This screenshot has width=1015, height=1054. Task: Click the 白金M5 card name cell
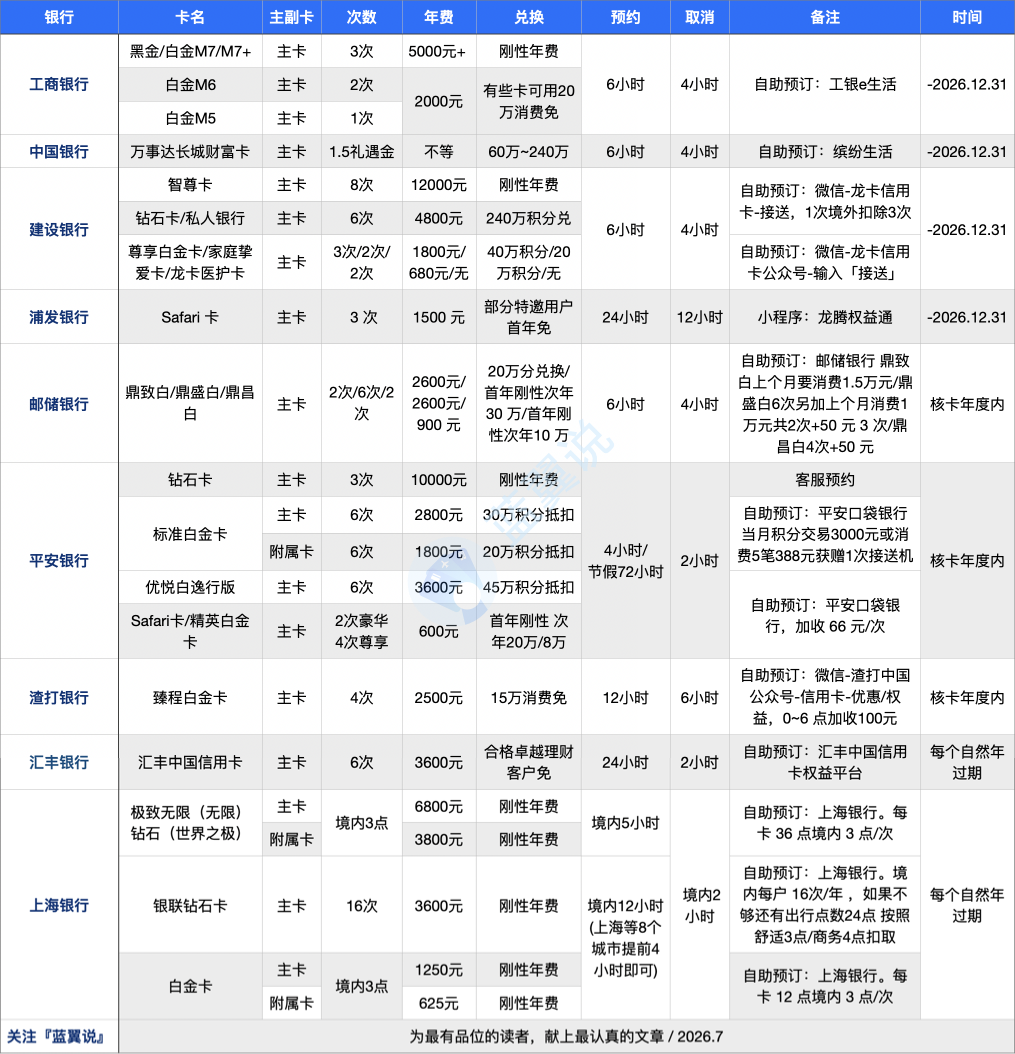pos(190,118)
